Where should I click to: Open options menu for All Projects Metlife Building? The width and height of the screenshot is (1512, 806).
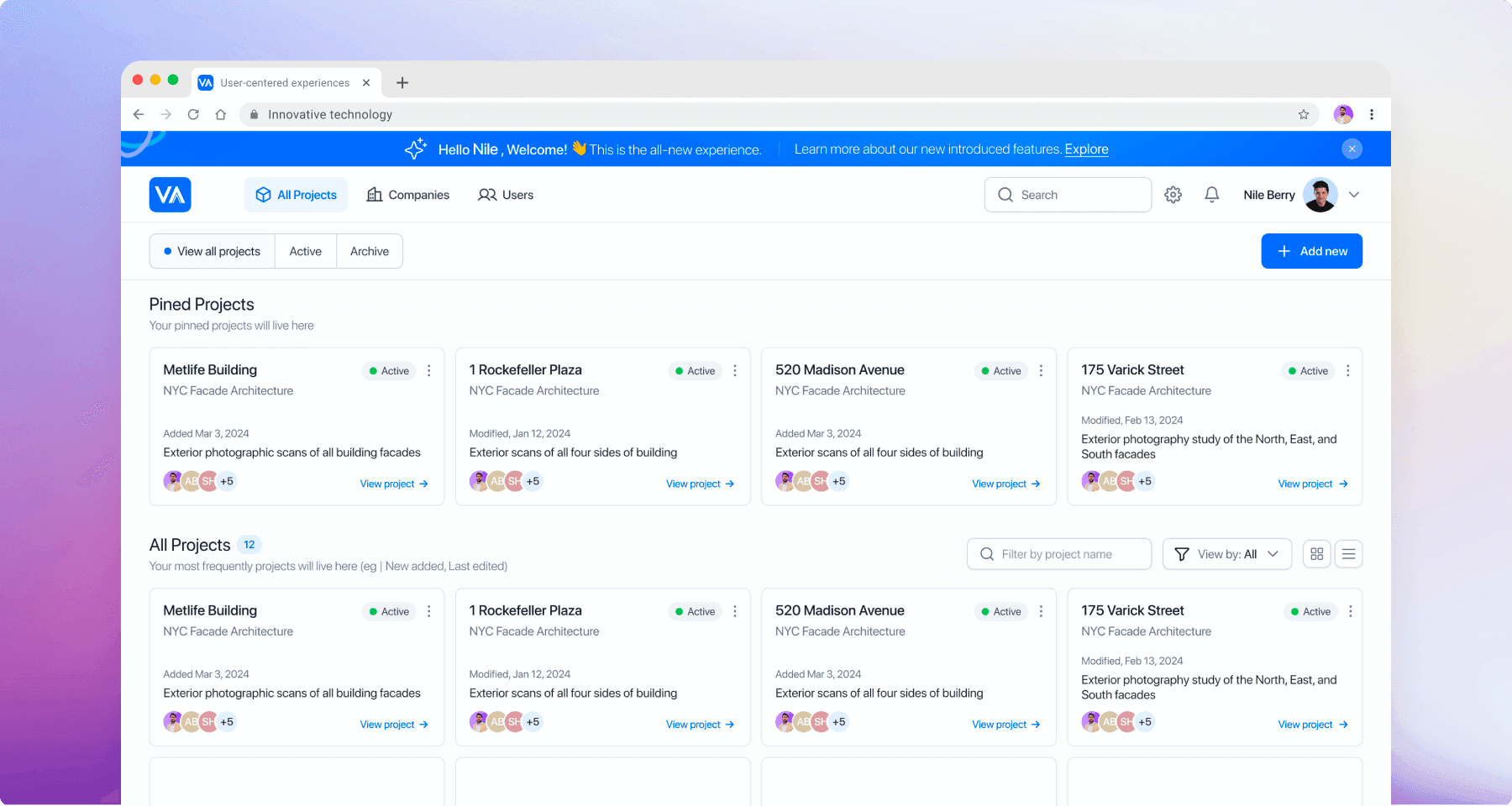pos(429,611)
